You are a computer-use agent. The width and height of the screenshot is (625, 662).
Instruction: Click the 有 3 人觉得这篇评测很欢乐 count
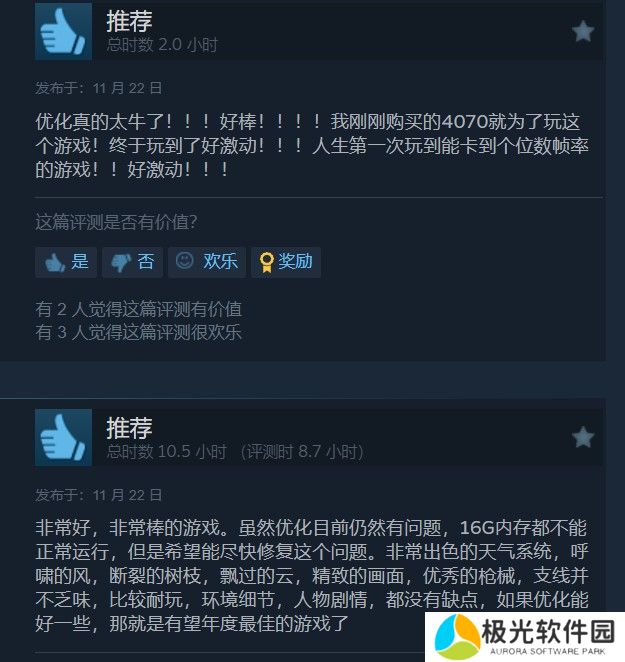(x=139, y=332)
